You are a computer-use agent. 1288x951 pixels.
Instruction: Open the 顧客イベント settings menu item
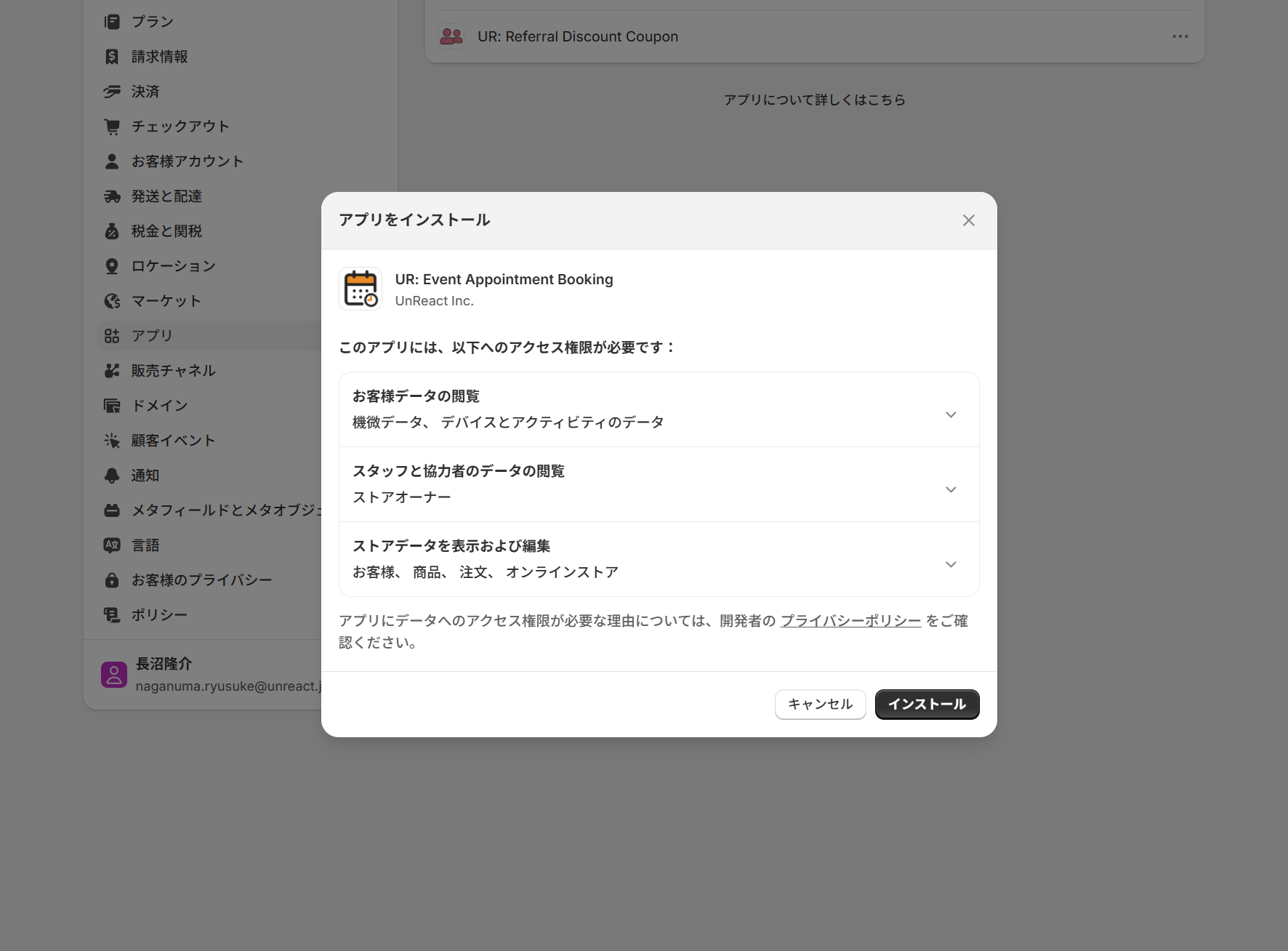[x=209, y=441]
